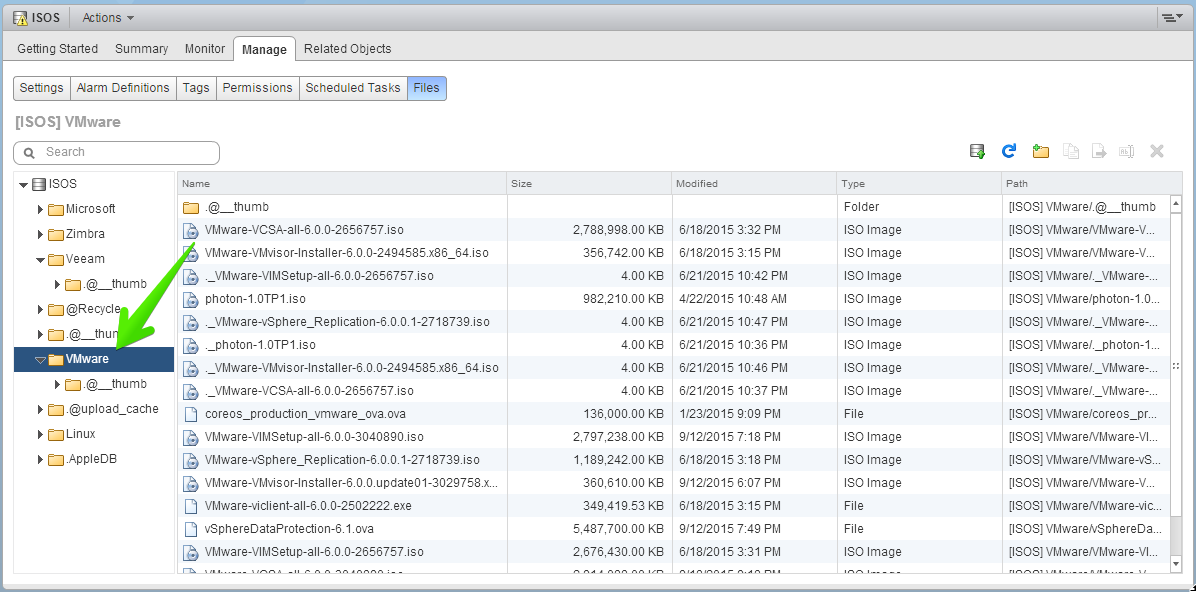Image resolution: width=1196 pixels, height=592 pixels.
Task: Expand the Zimbra folder
Action: tap(40, 234)
